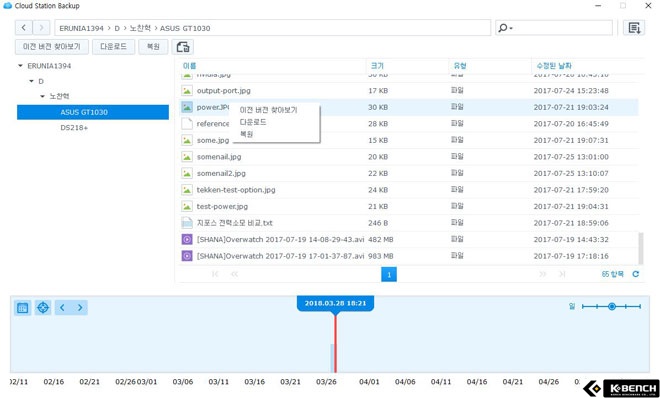The image size is (660, 398).
Task: Refresh the file list with reload icon
Action: (636, 274)
